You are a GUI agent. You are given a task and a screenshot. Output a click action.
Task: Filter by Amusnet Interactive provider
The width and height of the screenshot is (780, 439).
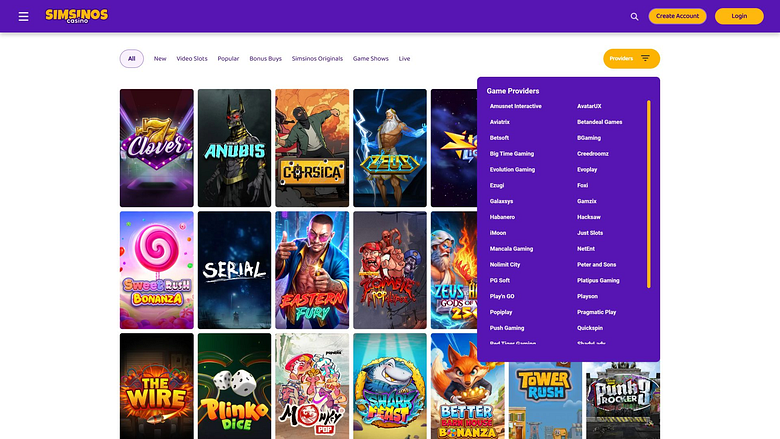click(x=515, y=106)
